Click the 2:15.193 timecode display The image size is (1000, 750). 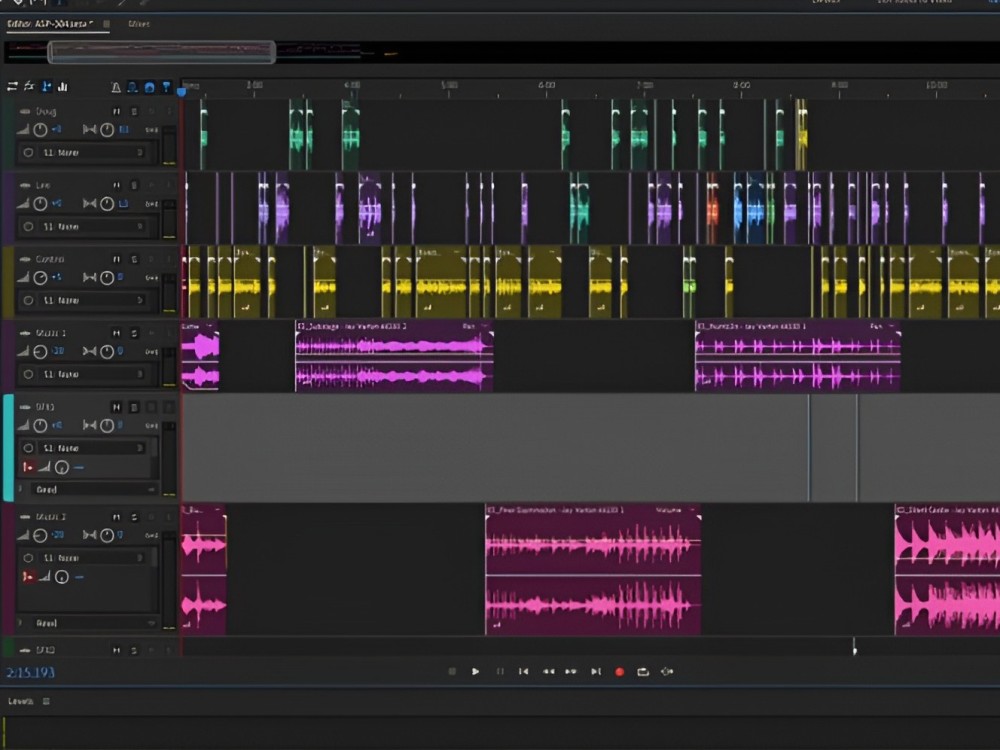pyautogui.click(x=30, y=673)
